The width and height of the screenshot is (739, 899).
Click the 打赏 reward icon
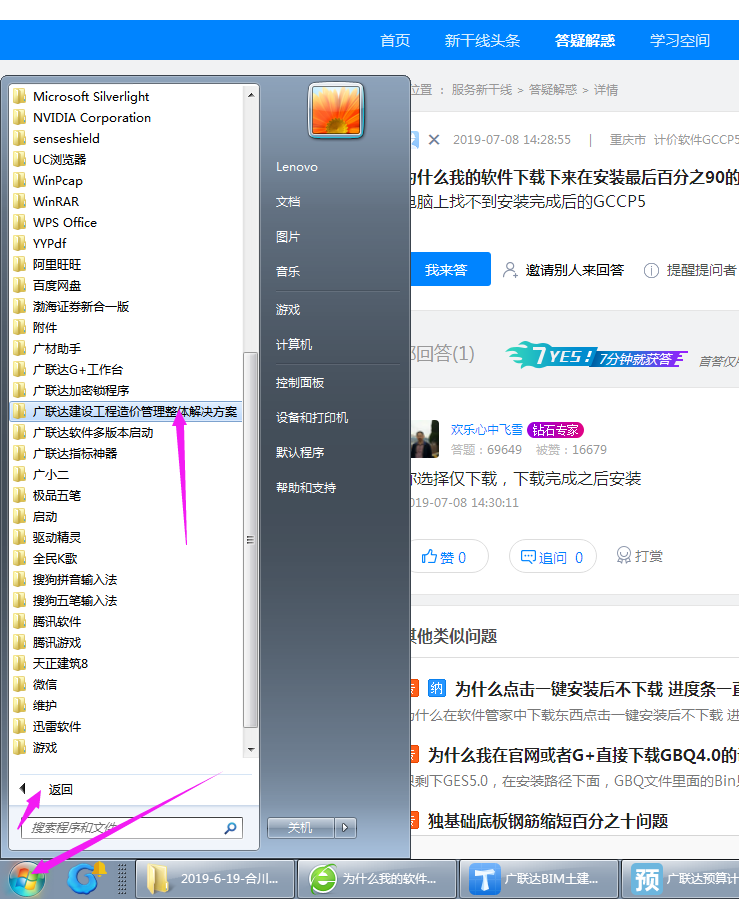coord(639,556)
